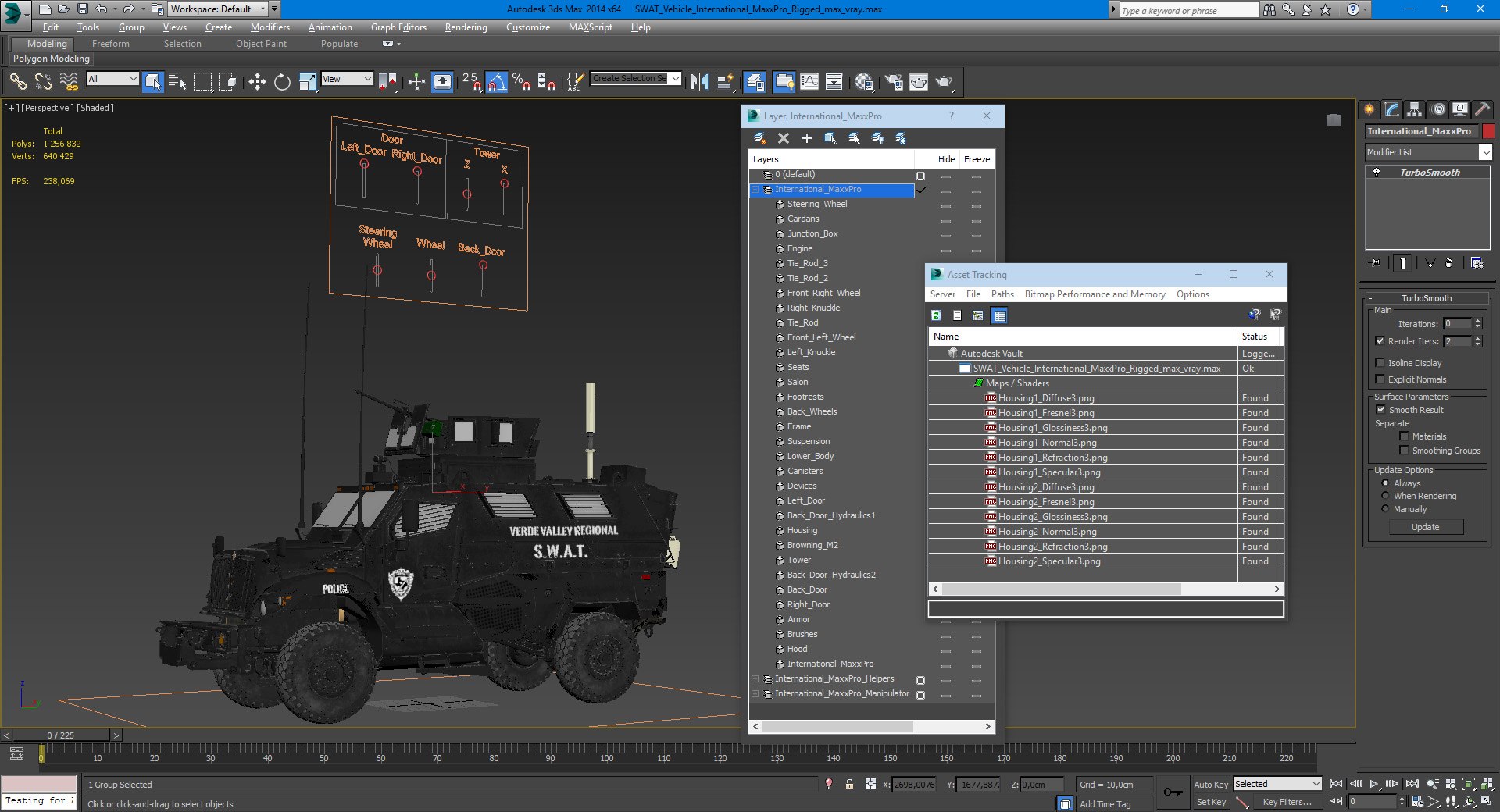Open Workspace Default dropdown
This screenshot has height=812, width=1500.
(x=219, y=9)
